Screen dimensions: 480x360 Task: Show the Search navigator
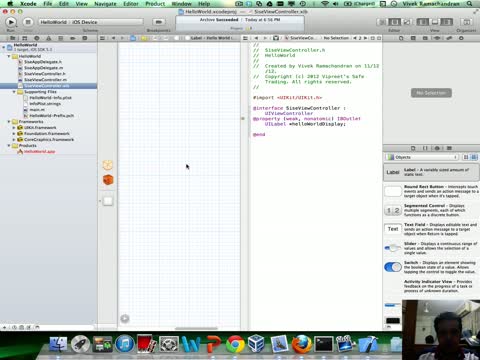click(x=37, y=38)
